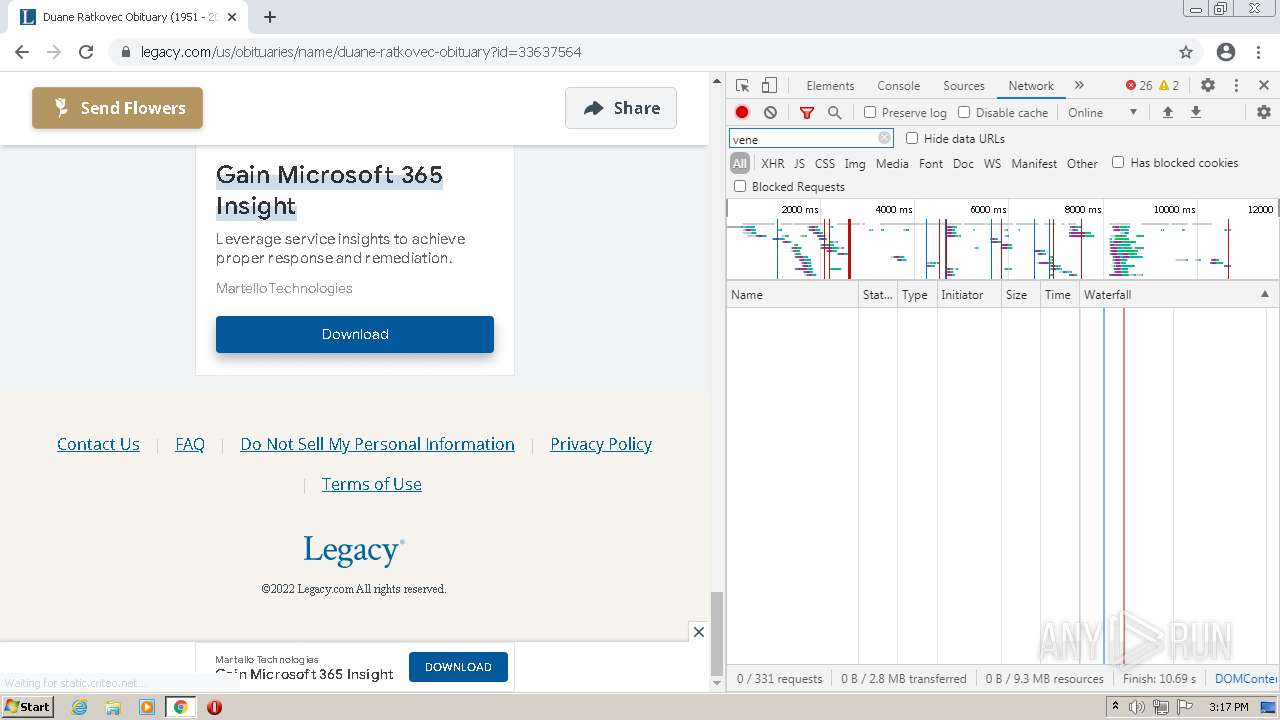Open the Contact Us link
The width and height of the screenshot is (1280, 720).
(x=98, y=444)
